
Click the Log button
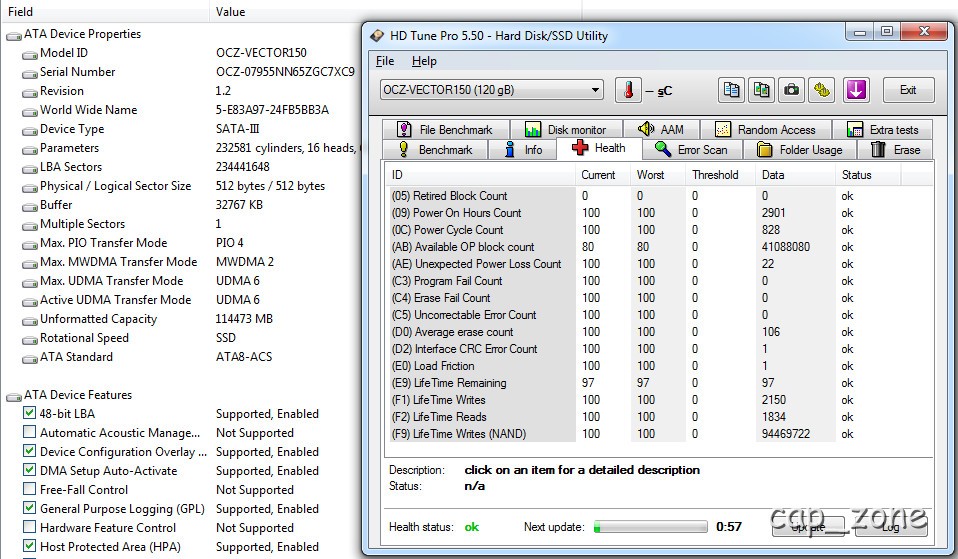(890, 527)
